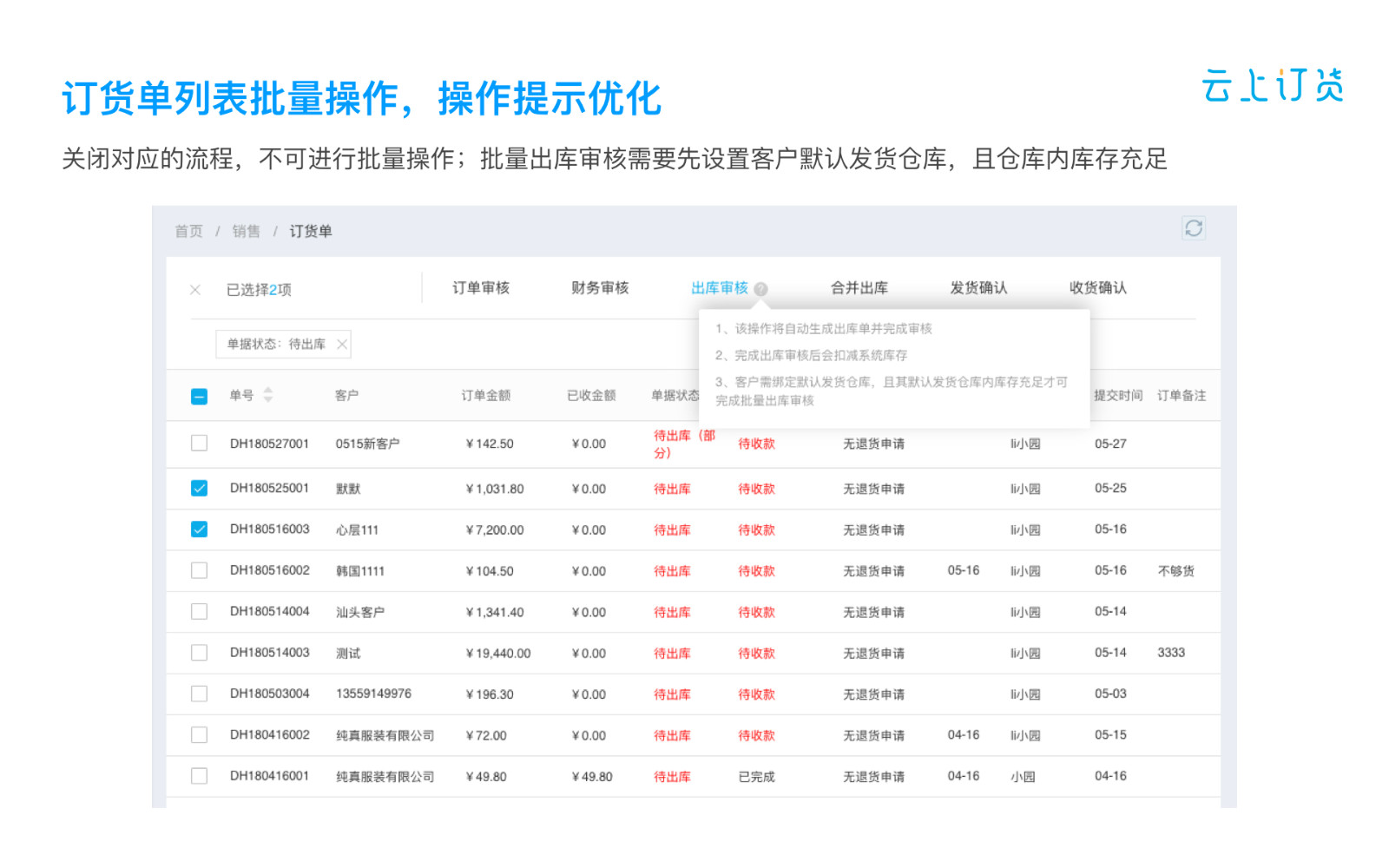Viewport: 1389px width, 868px height.
Task: Go to 首页 in the breadcrumb
Action: point(188,231)
